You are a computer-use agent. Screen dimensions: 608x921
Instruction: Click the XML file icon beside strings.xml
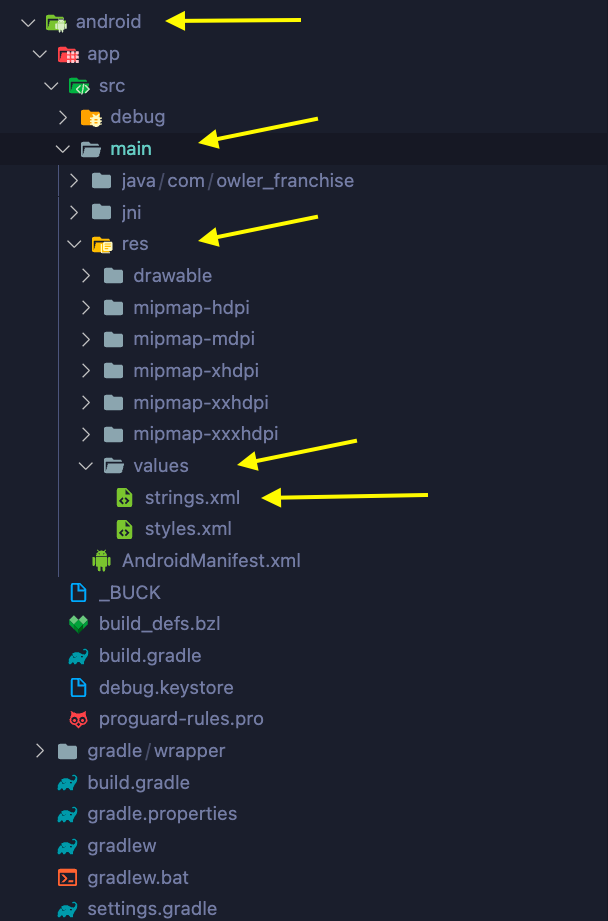coord(123,497)
